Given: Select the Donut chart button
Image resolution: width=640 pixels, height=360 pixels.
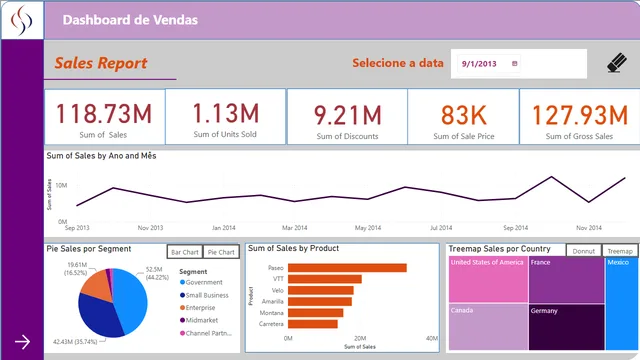Looking at the screenshot, I should click(x=584, y=251).
